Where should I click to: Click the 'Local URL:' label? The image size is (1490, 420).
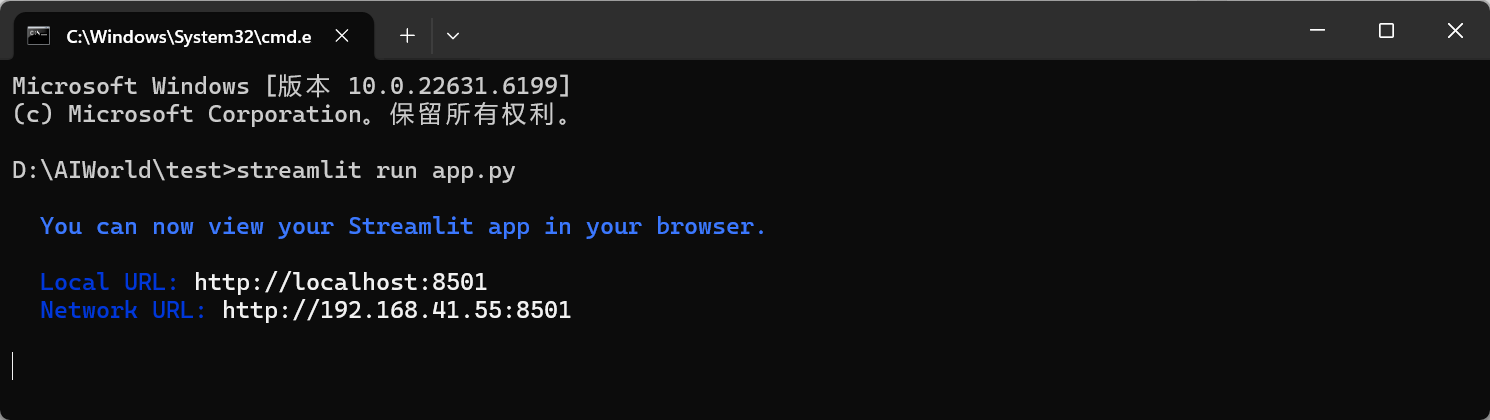pos(109,282)
